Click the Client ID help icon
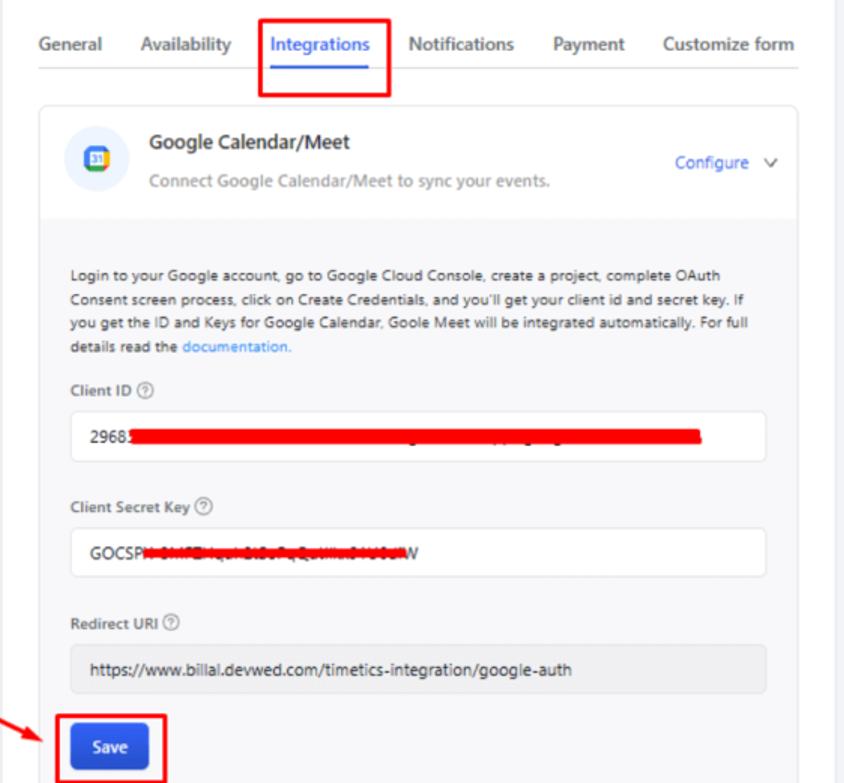844x783 pixels. [145, 390]
